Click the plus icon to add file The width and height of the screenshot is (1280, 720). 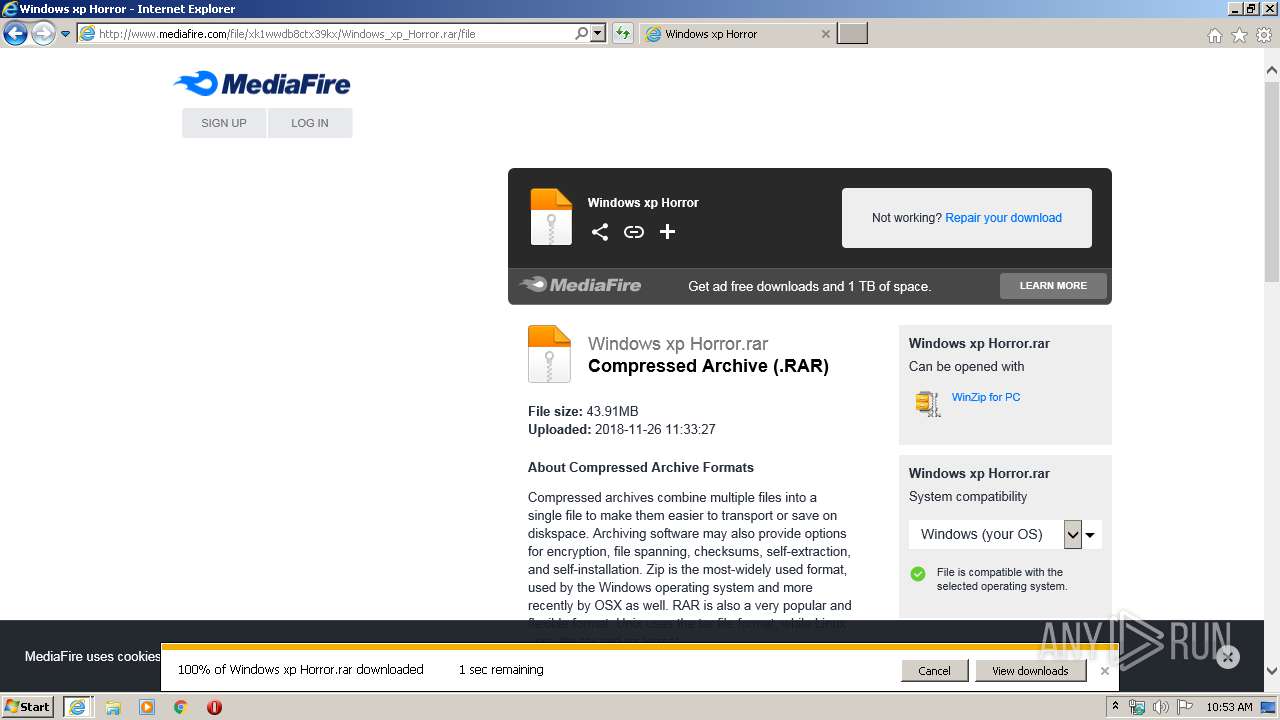[x=668, y=232]
